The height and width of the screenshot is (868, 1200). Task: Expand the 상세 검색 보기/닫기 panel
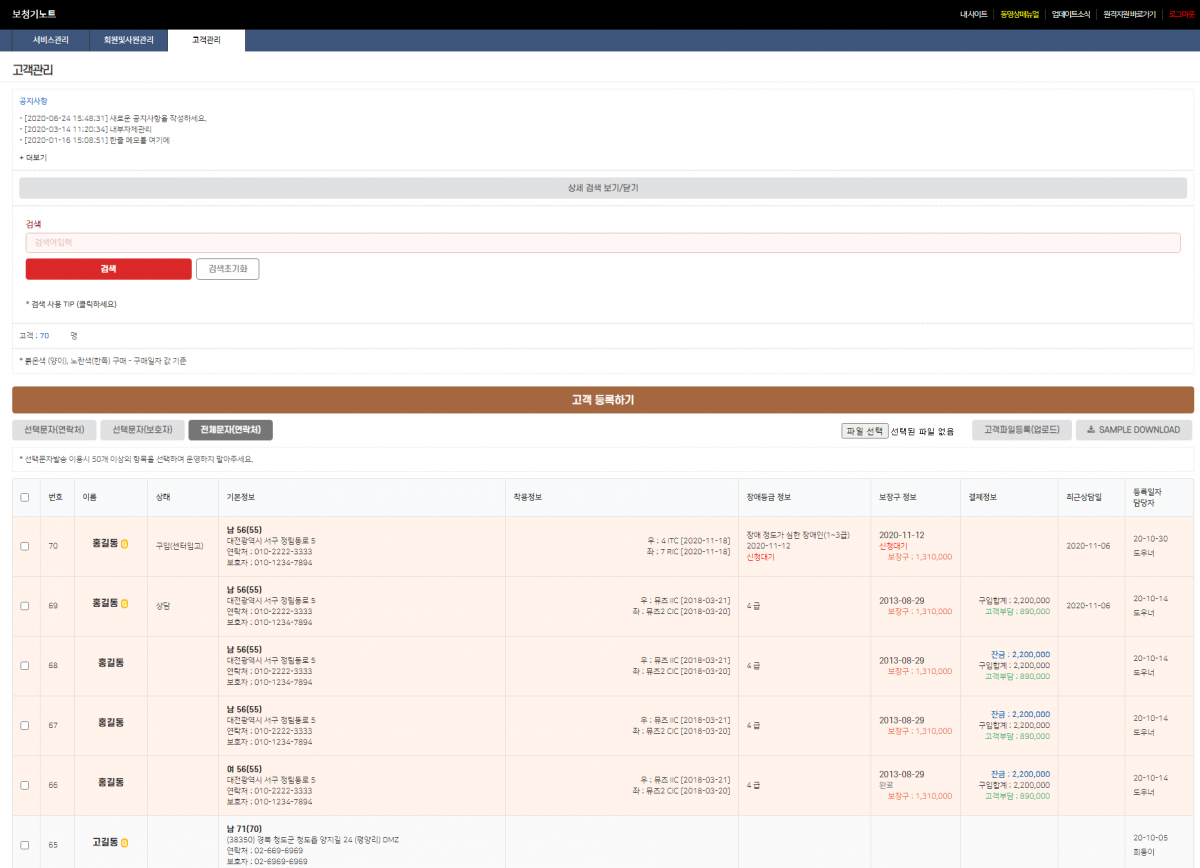click(x=600, y=187)
